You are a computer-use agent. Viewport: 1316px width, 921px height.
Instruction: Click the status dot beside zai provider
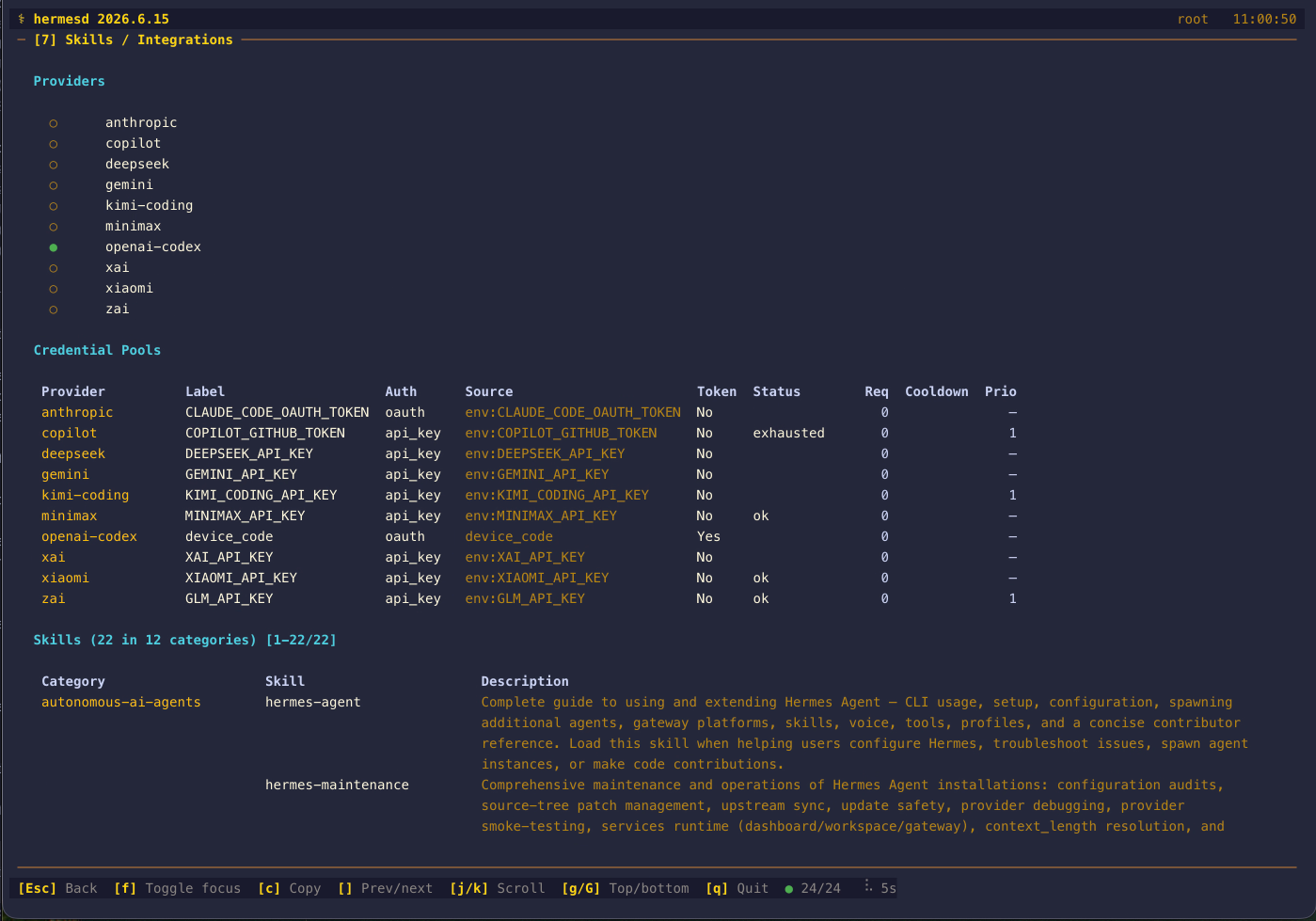[54, 310]
